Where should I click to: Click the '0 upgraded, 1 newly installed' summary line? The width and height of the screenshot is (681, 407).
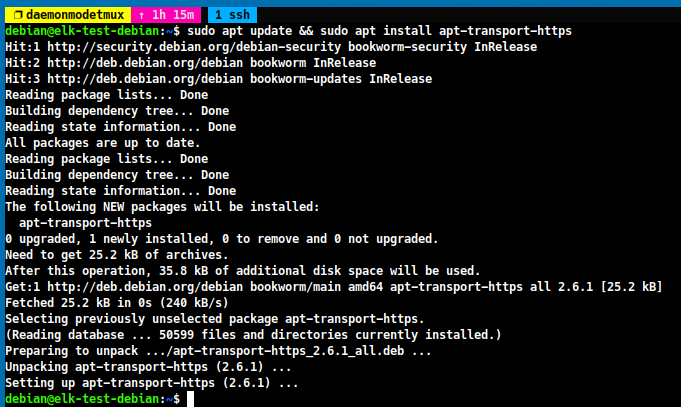(x=222, y=239)
